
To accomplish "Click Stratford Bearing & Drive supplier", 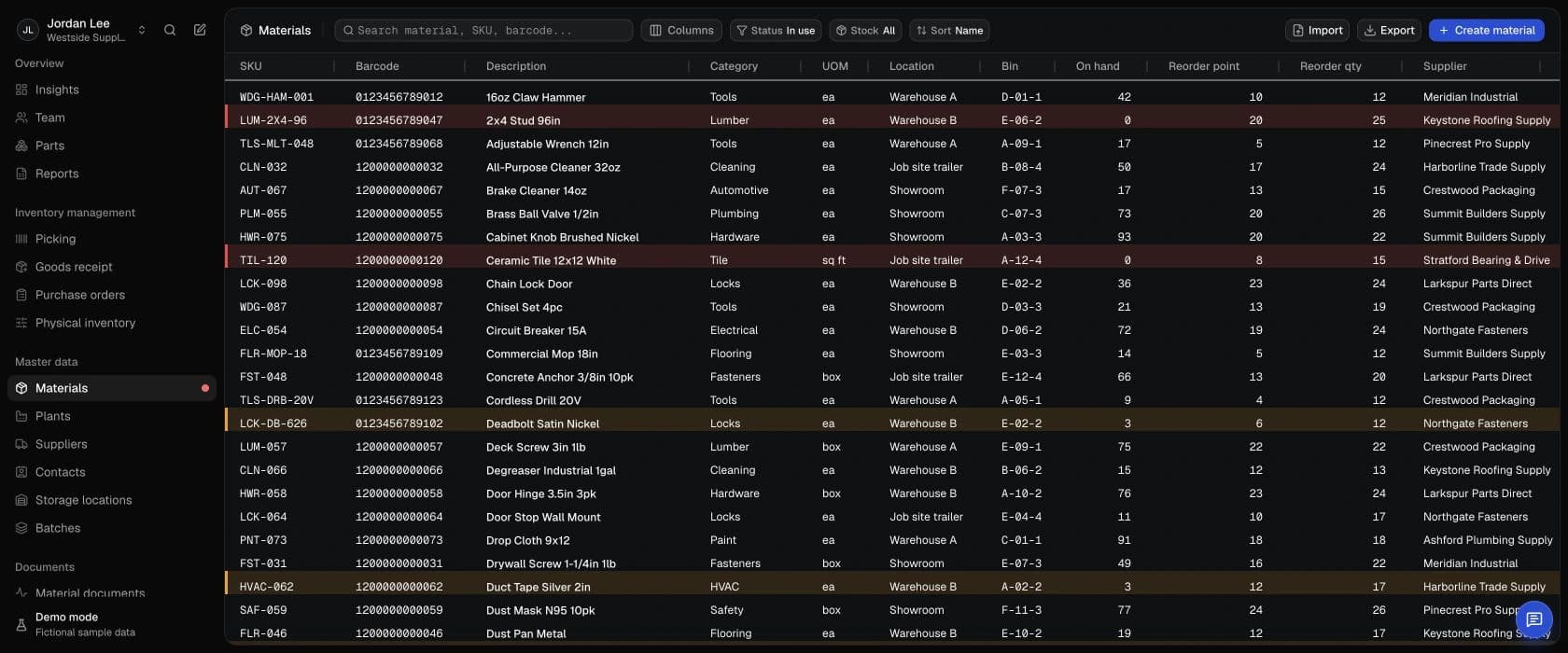I will click(1486, 260).
